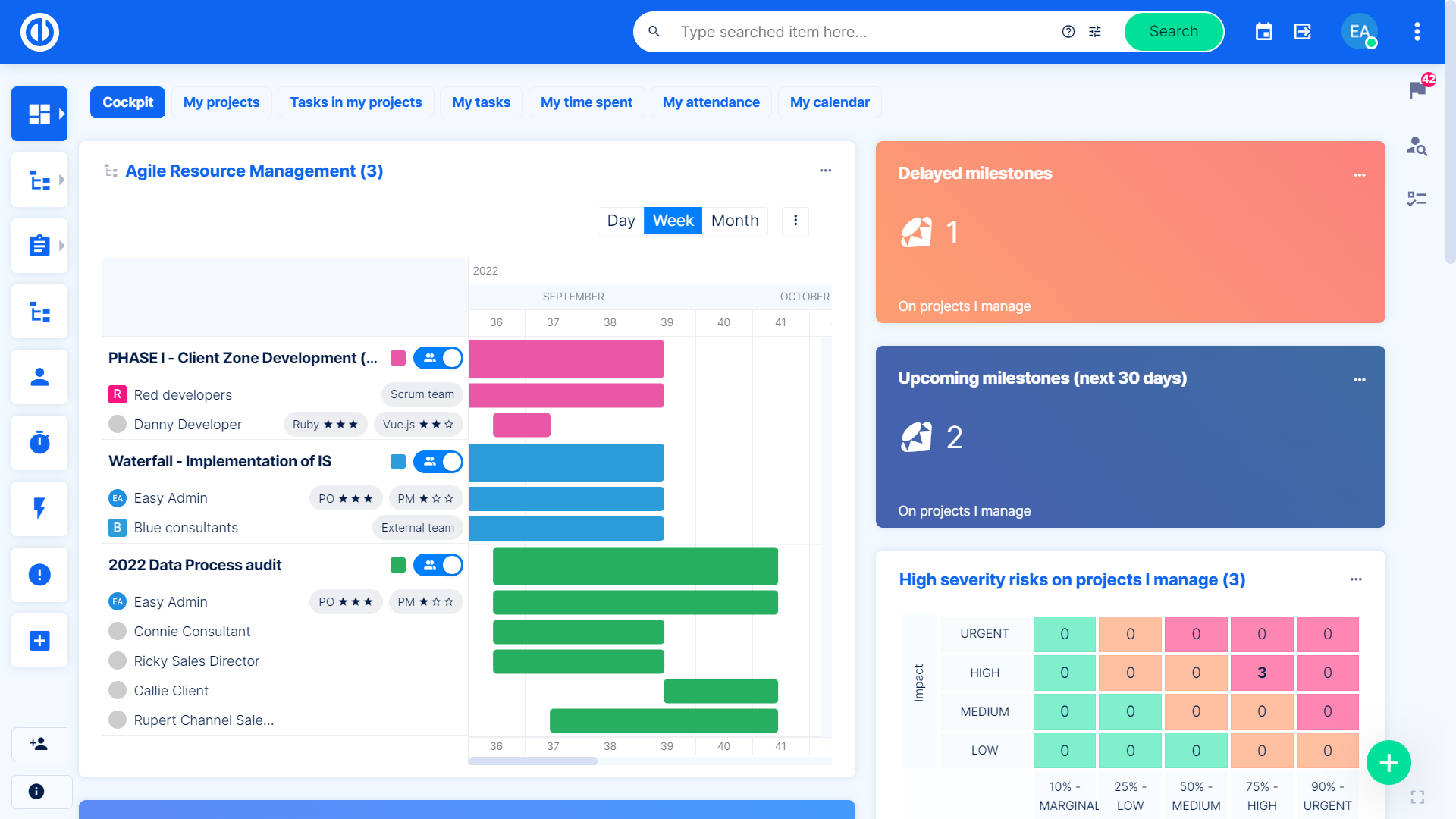Click the green Search button
This screenshot has height=819, width=1456.
[1173, 32]
